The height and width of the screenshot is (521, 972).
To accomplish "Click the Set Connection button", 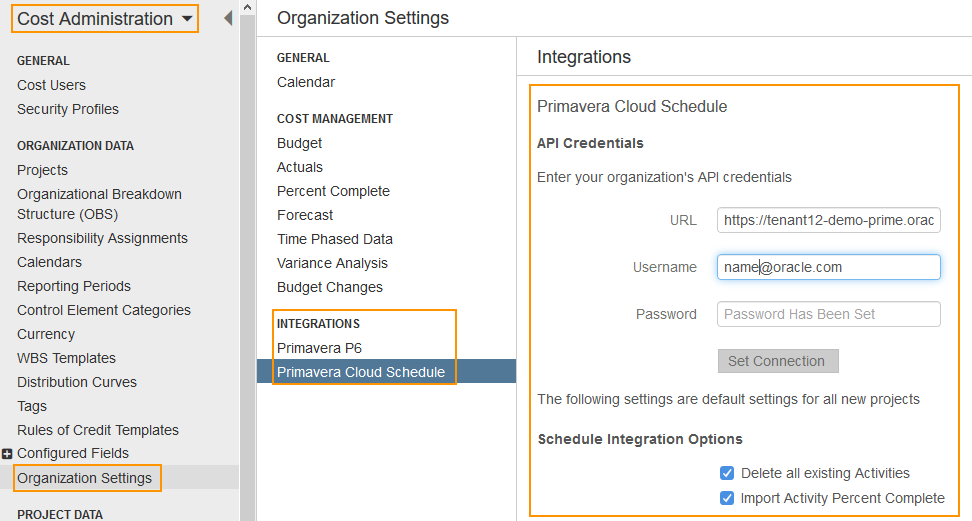I will [778, 361].
